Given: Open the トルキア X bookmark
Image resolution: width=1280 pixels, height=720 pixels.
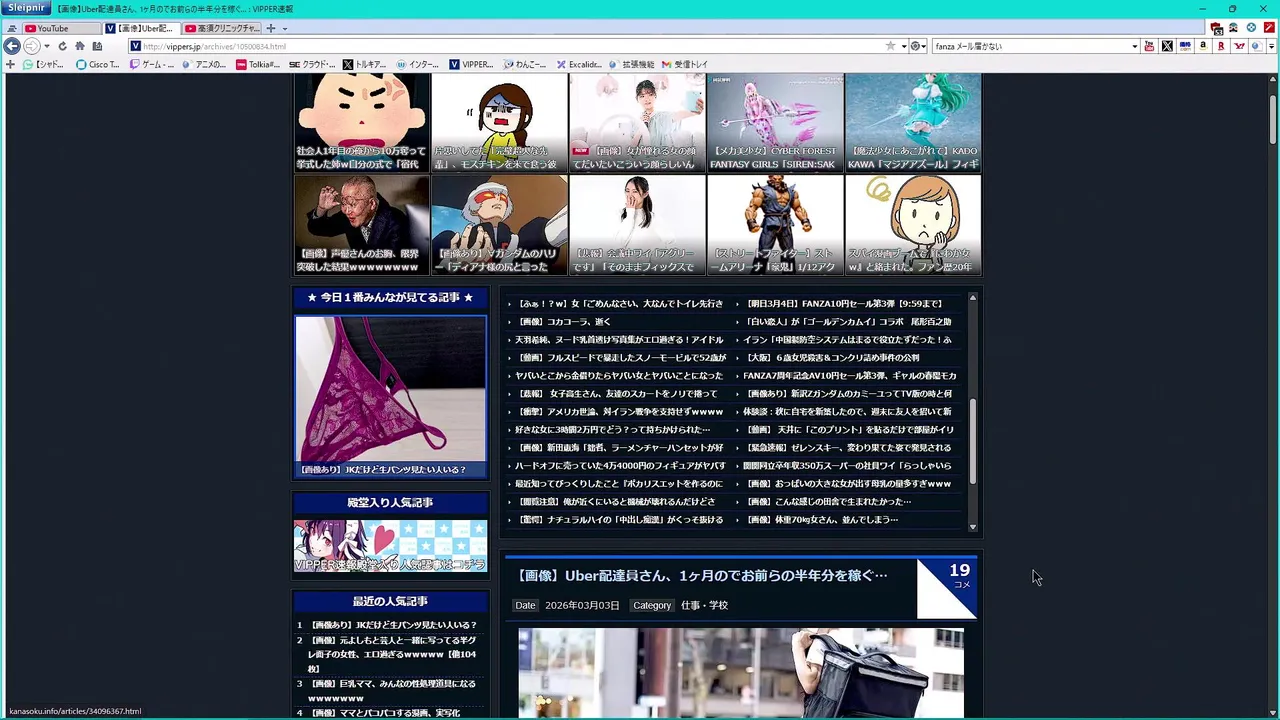Looking at the screenshot, I should point(365,64).
